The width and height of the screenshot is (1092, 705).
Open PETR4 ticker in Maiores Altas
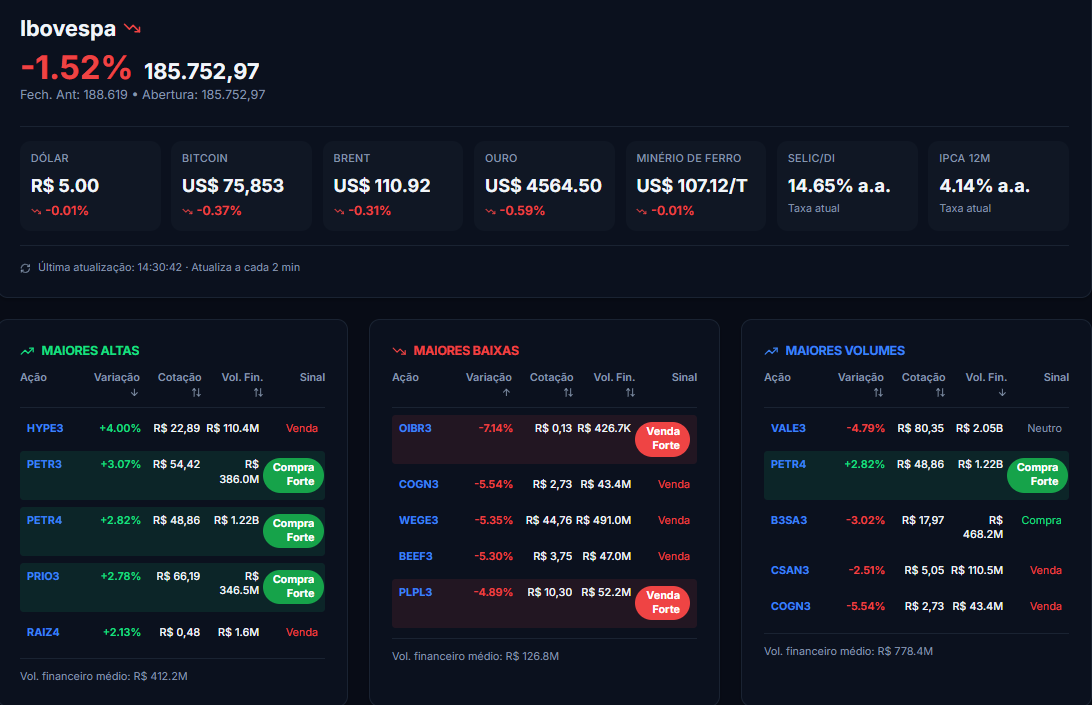click(45, 520)
